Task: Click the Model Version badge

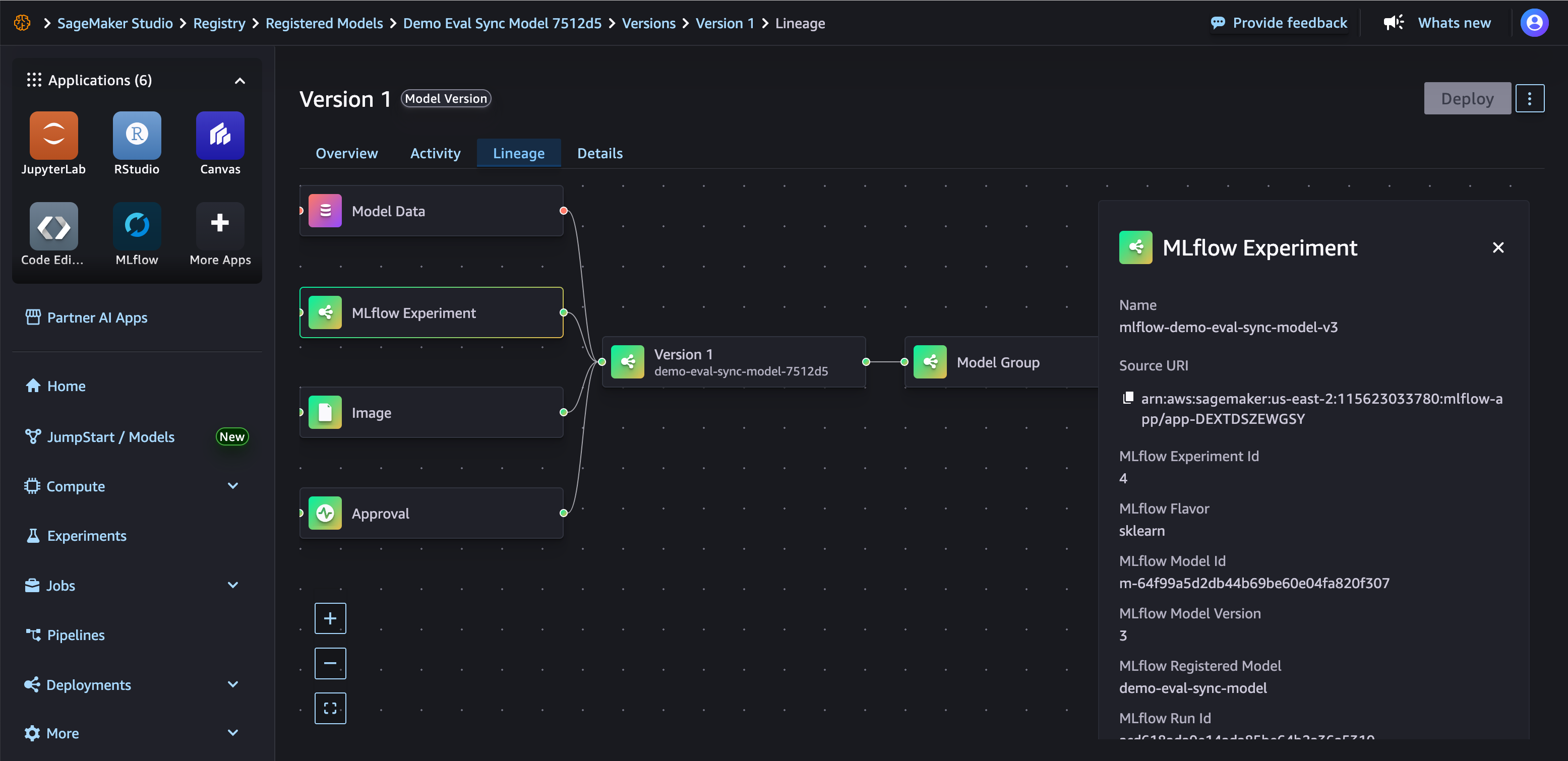Action: click(446, 99)
